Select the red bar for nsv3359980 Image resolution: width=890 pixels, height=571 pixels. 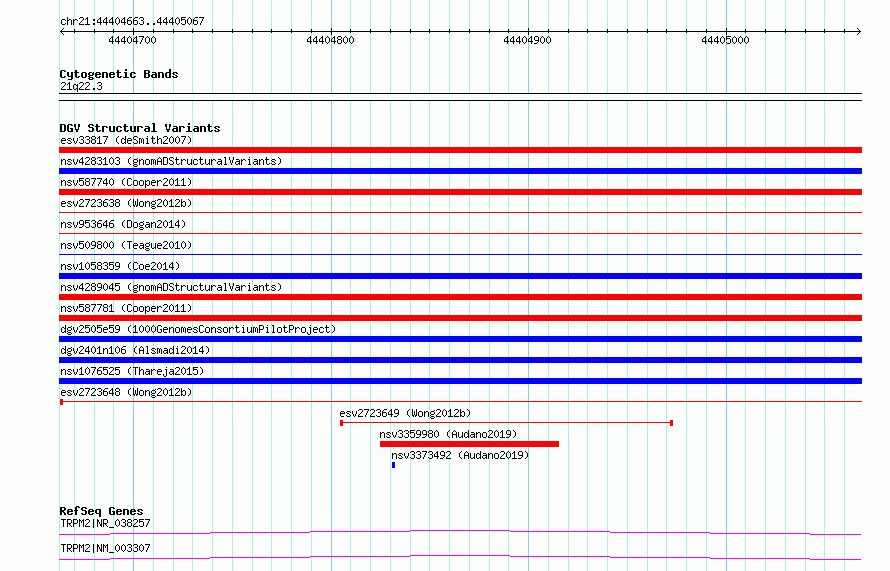point(469,444)
